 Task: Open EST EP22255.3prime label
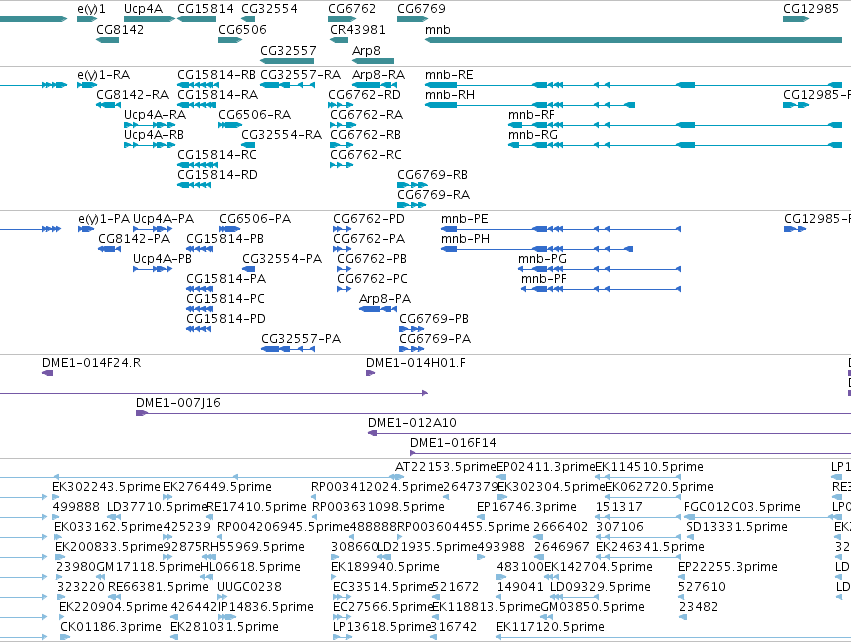click(728, 567)
